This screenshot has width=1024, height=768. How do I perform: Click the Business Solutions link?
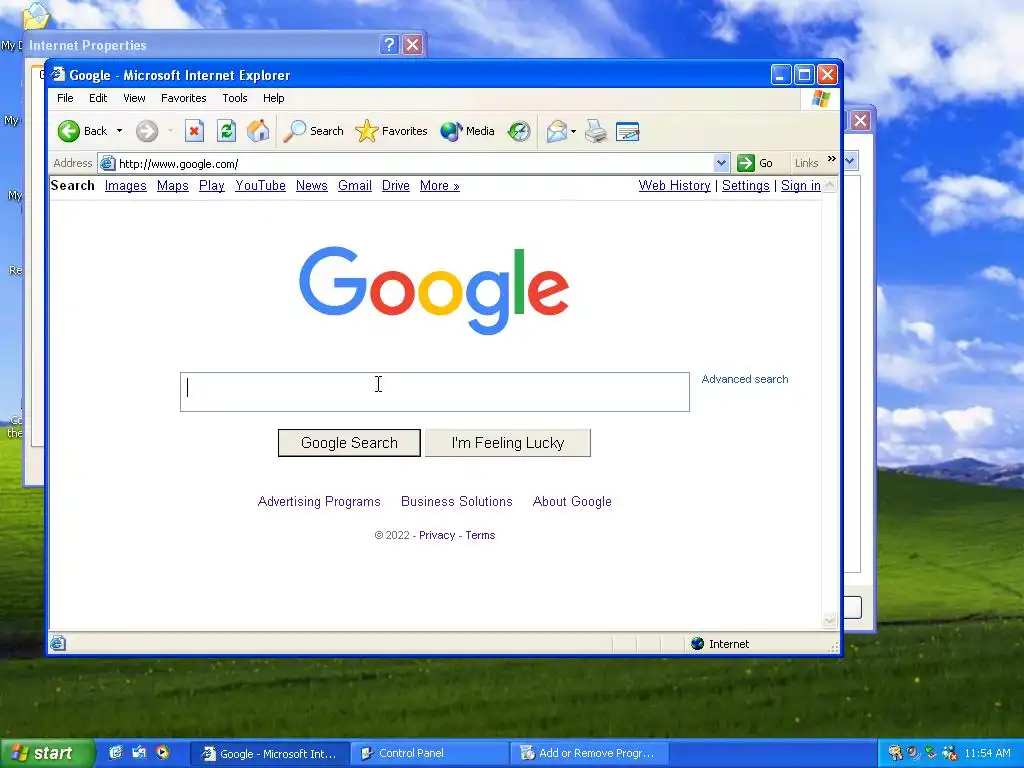(456, 502)
